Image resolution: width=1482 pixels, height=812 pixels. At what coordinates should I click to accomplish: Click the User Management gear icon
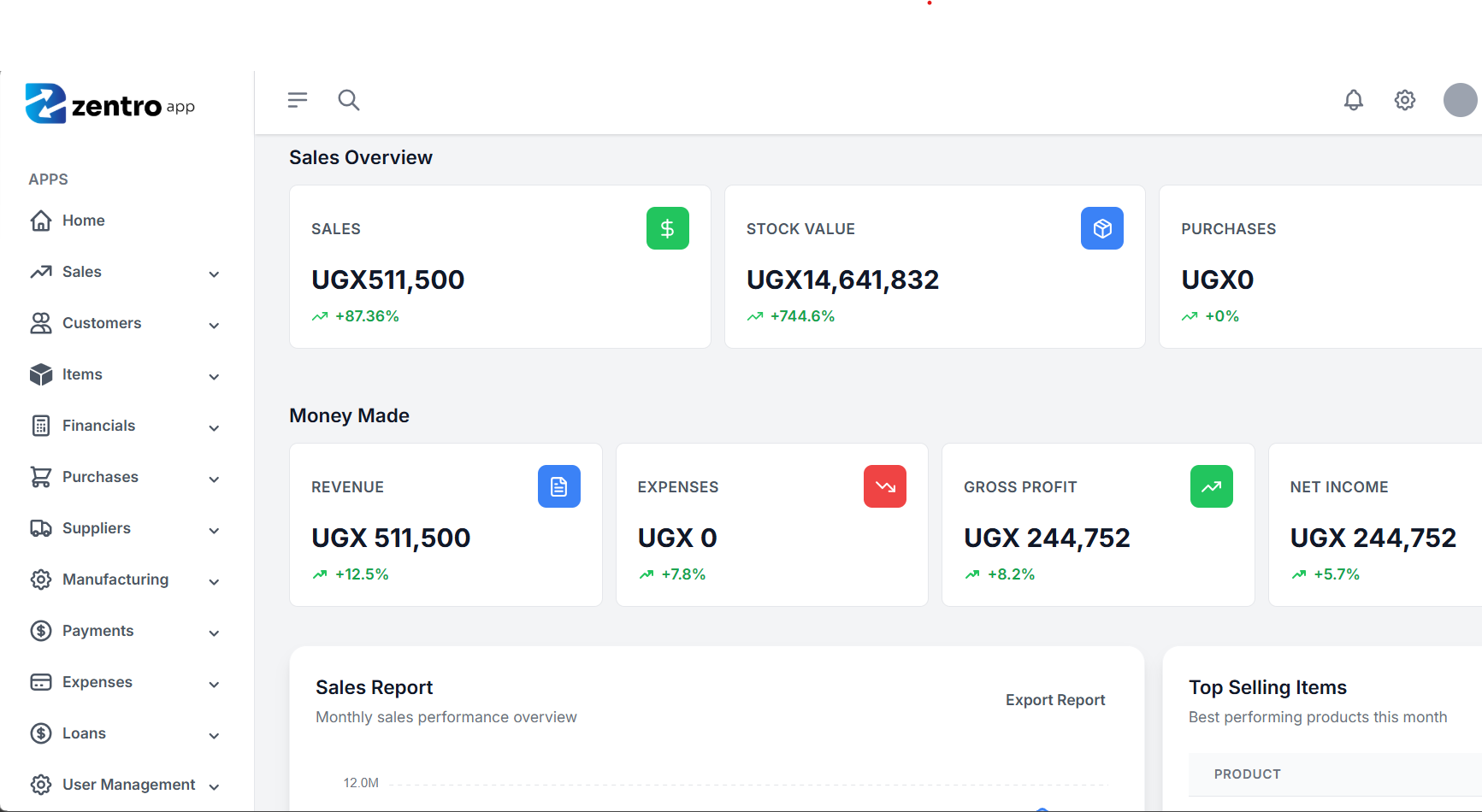point(41,785)
